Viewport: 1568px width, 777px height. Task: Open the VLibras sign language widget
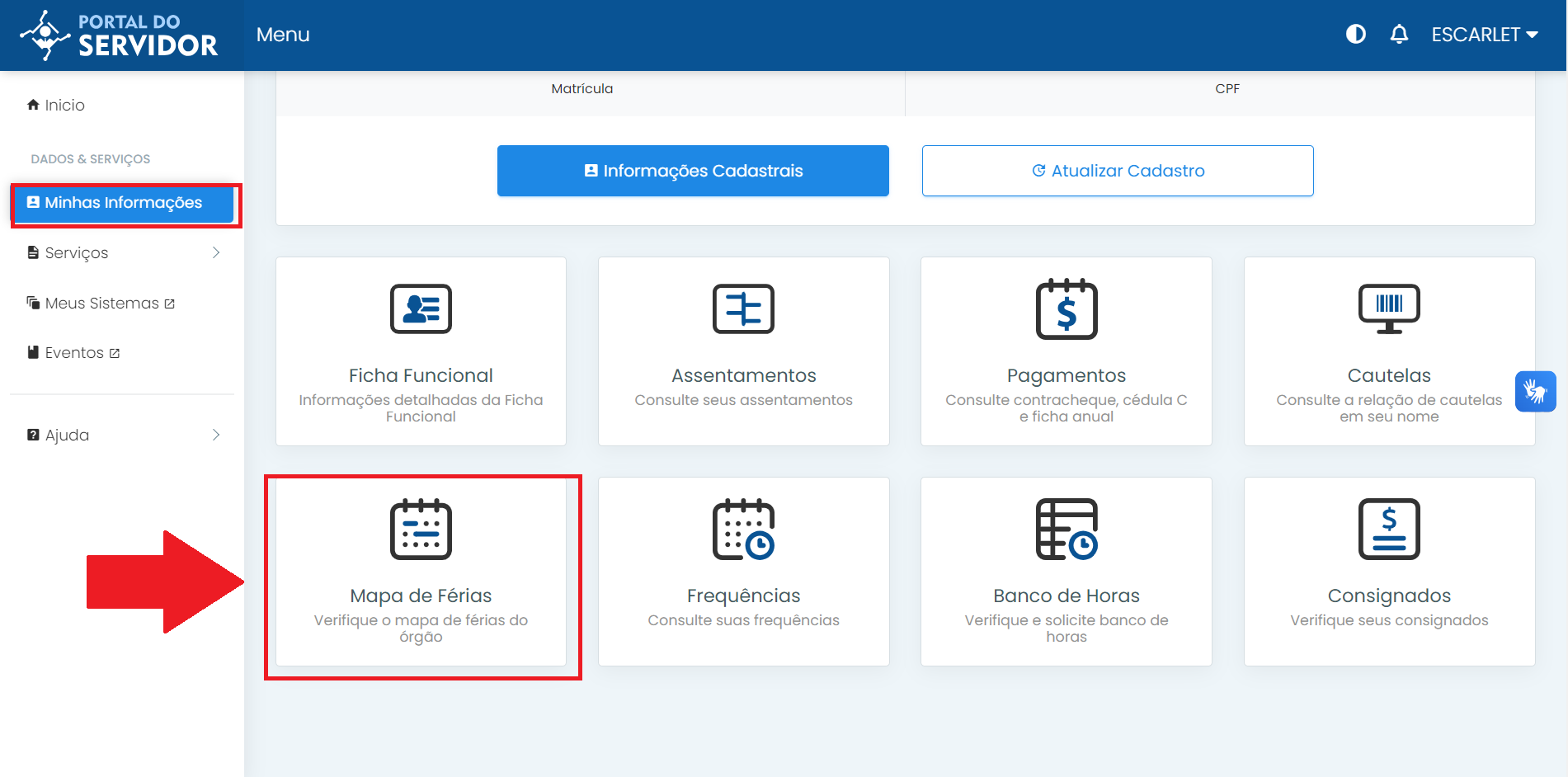[1536, 391]
